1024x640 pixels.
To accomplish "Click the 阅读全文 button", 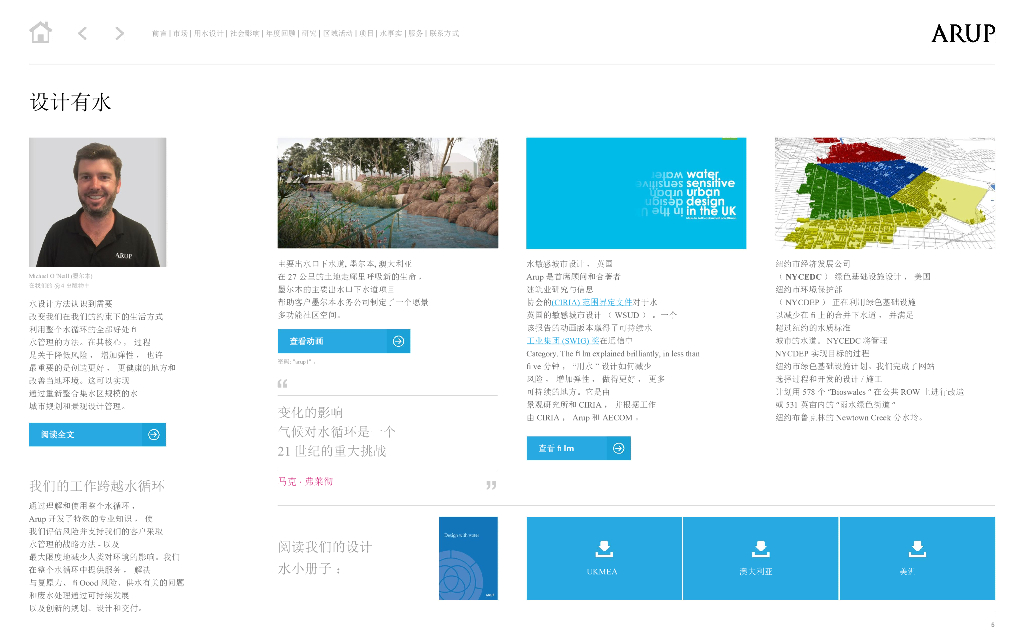I will coord(97,434).
